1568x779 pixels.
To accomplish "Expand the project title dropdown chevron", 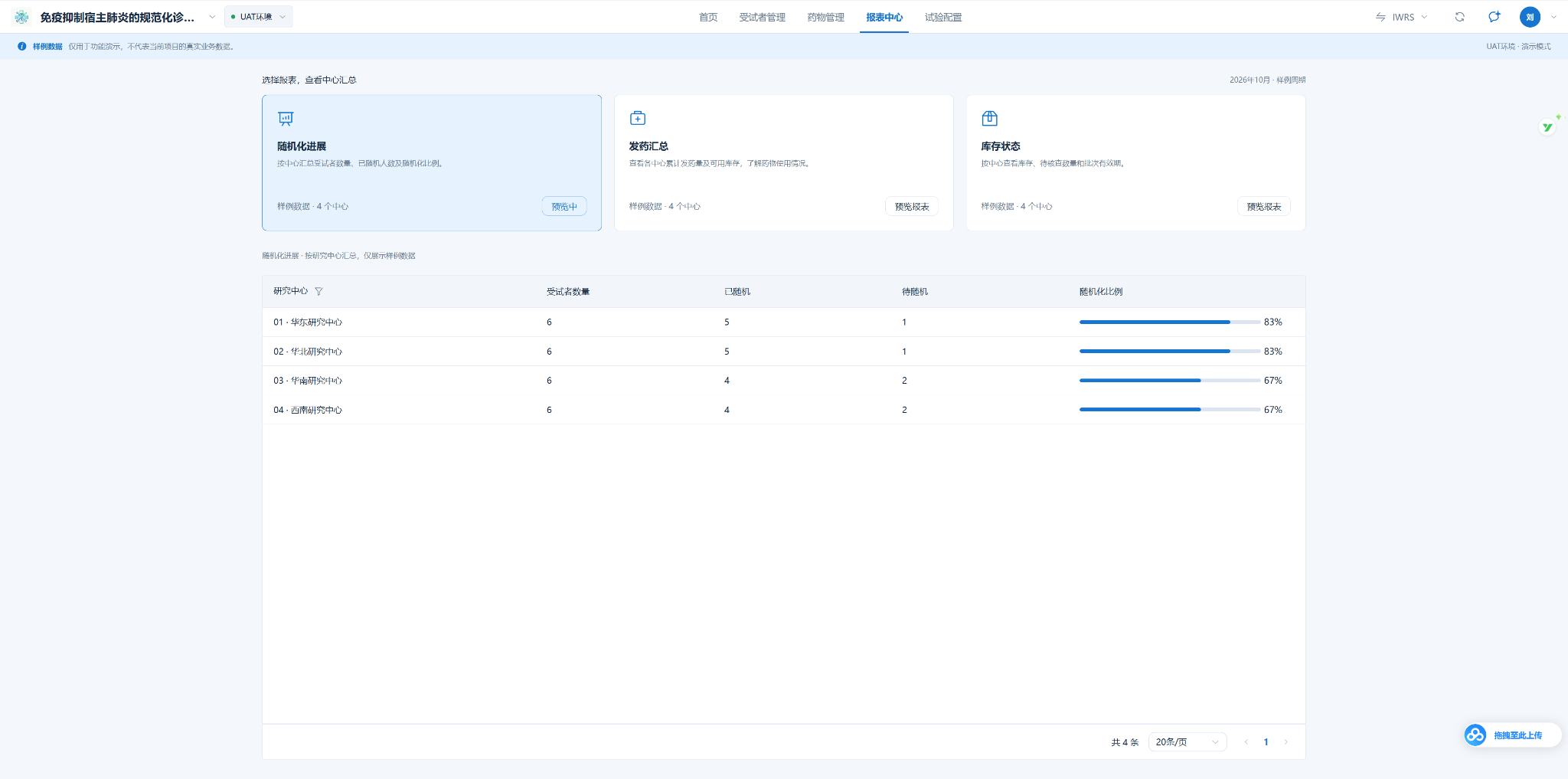I will [x=212, y=17].
